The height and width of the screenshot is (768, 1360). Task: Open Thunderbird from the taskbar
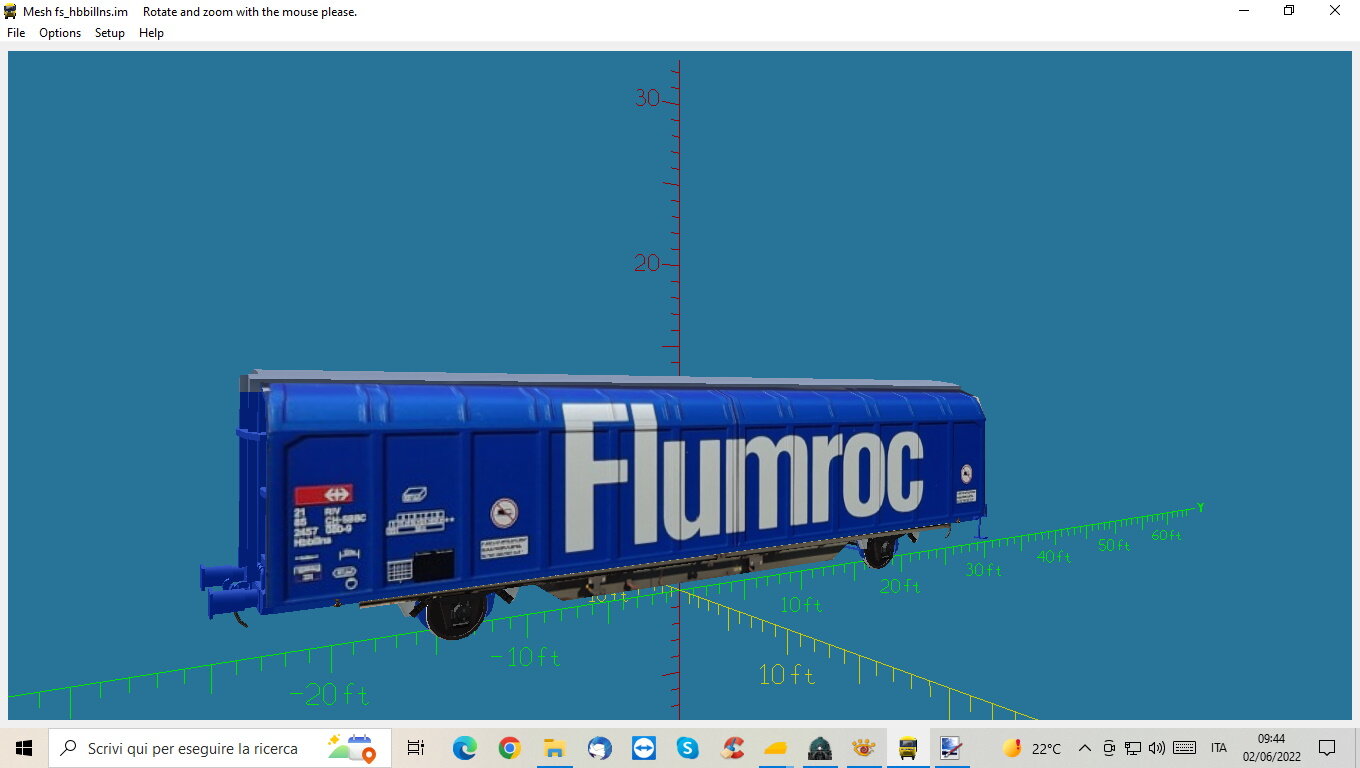(x=599, y=748)
